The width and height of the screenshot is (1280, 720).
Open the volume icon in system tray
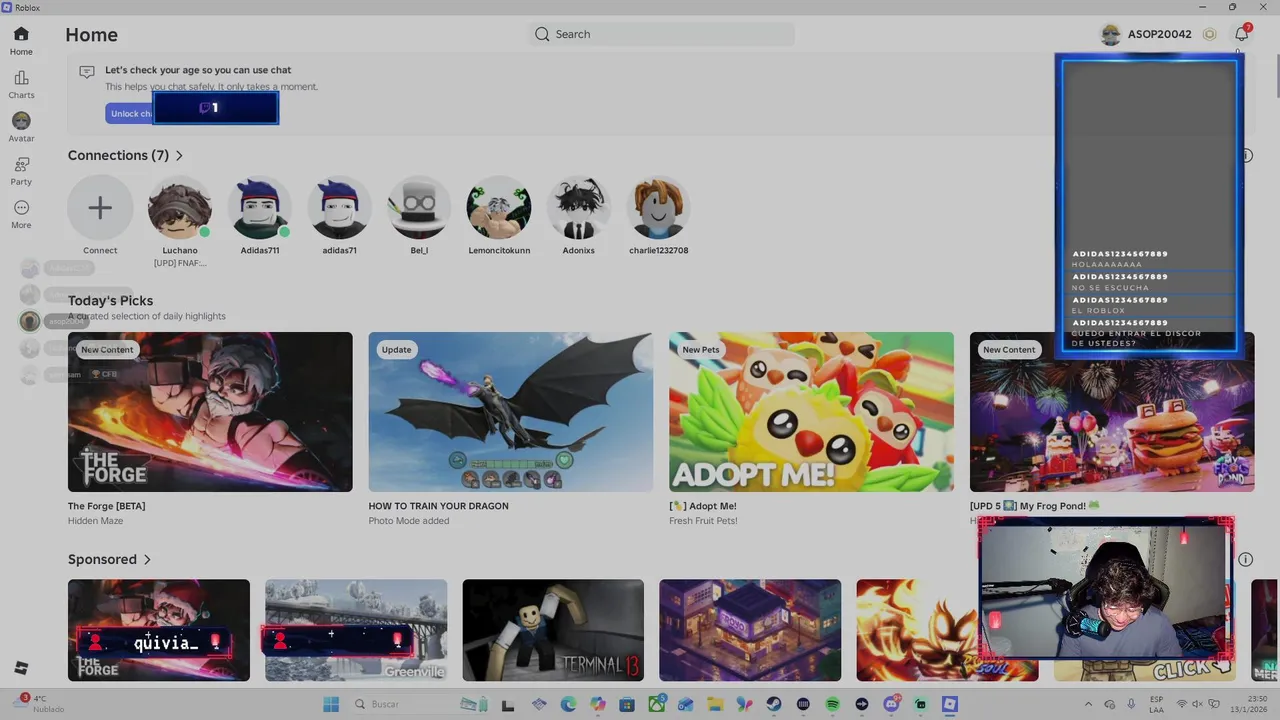1197,704
